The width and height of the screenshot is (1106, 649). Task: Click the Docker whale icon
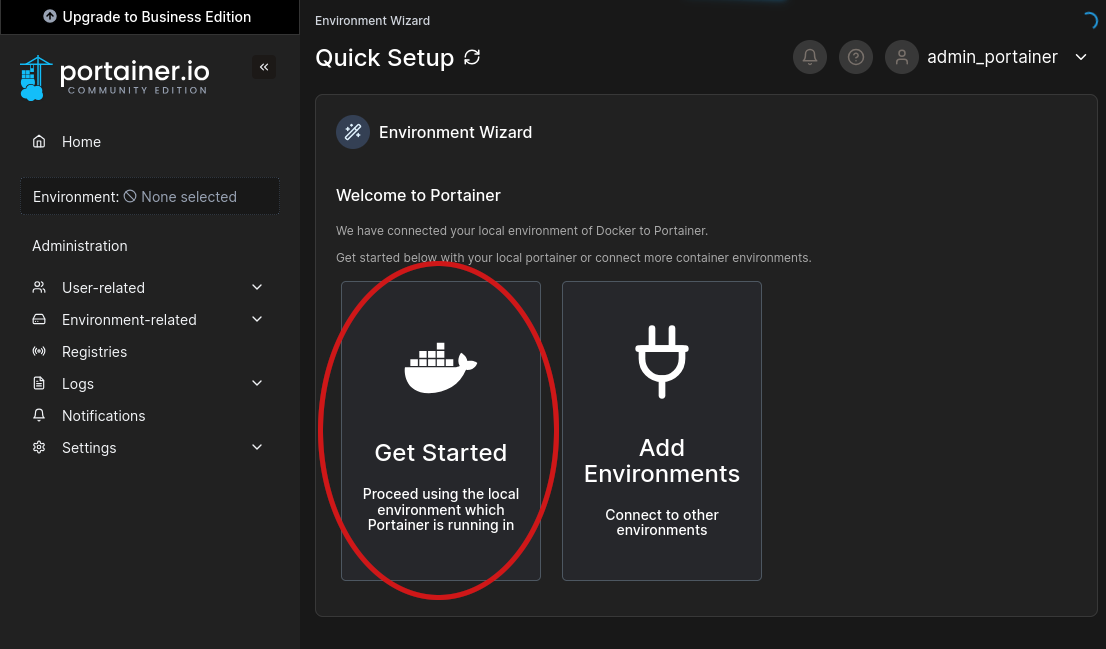[440, 368]
